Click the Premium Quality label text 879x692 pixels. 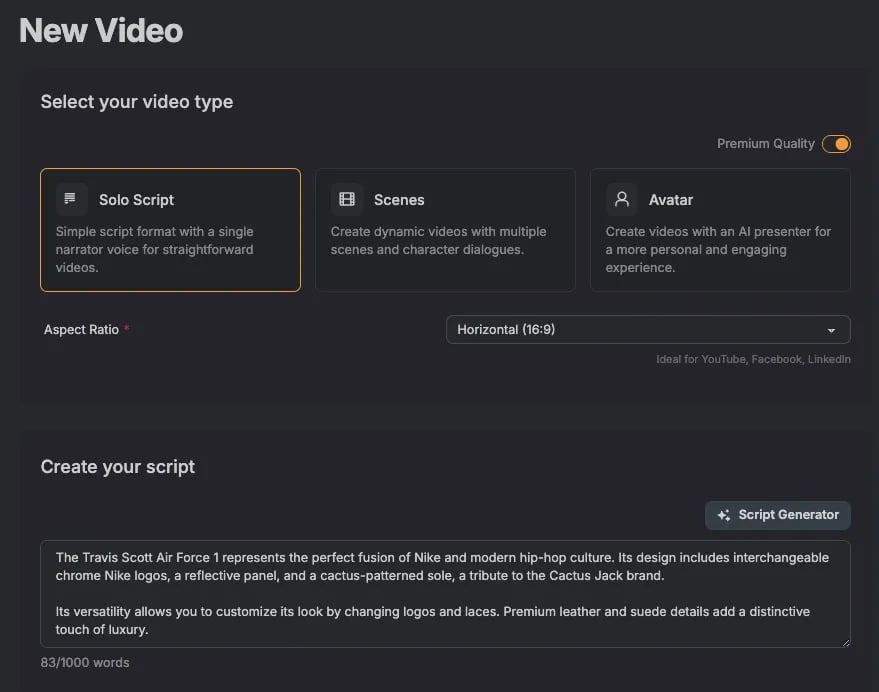click(x=765, y=144)
